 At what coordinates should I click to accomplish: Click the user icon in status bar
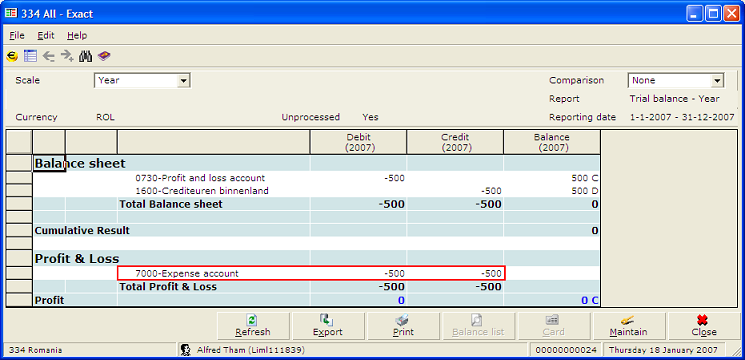(186, 350)
